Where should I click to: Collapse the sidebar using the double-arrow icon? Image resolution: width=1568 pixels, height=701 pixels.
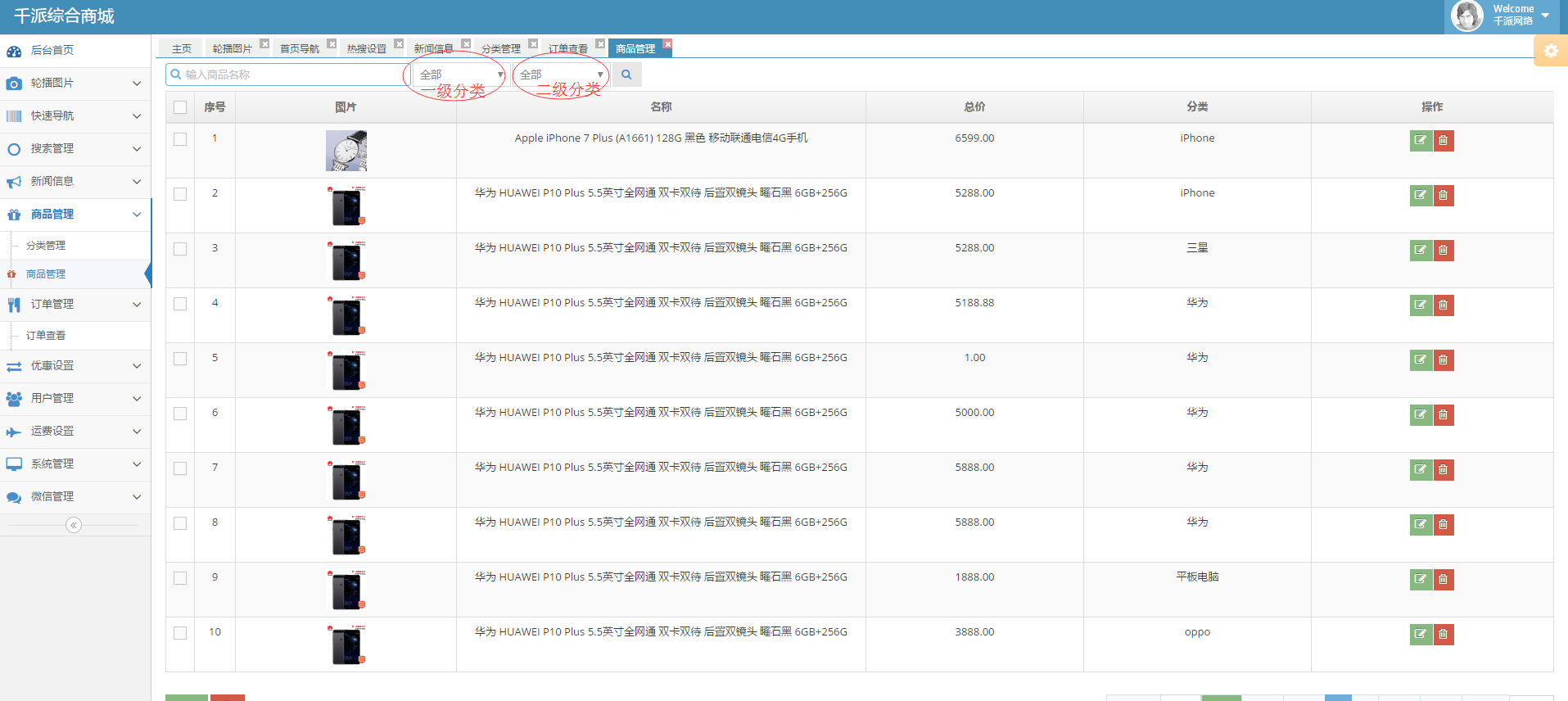[74, 525]
